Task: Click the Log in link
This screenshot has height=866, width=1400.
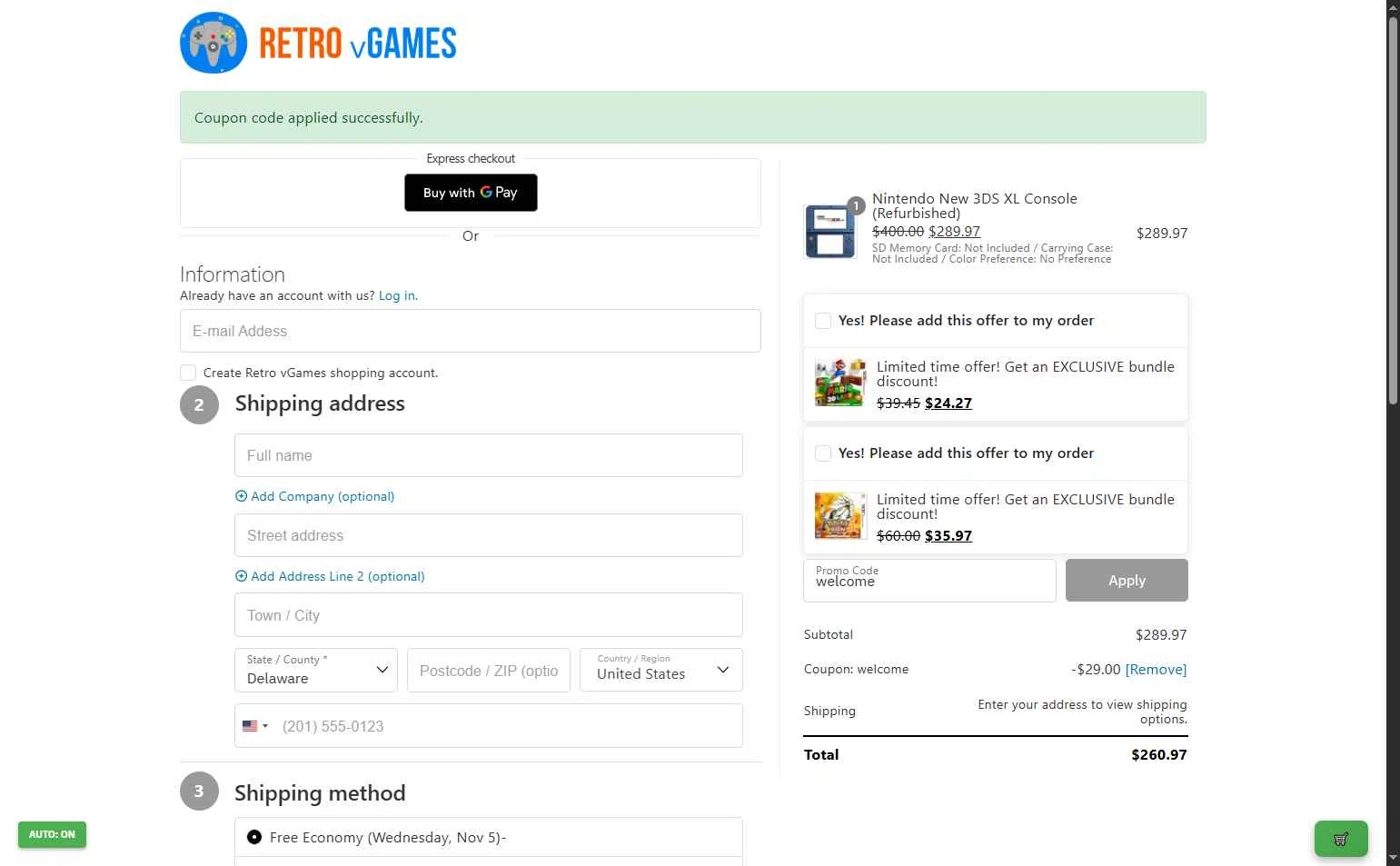Action: pos(398,295)
